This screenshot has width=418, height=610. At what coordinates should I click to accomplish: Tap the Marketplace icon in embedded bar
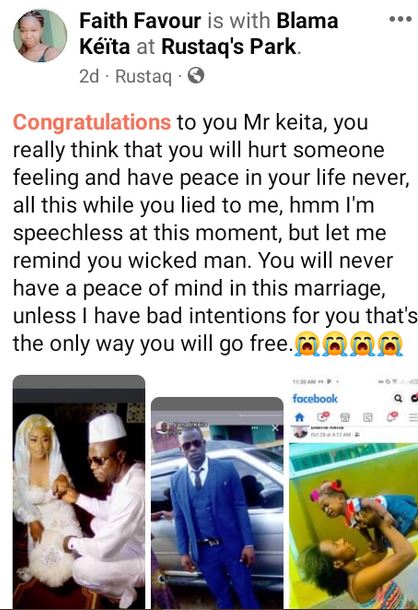tap(345, 417)
